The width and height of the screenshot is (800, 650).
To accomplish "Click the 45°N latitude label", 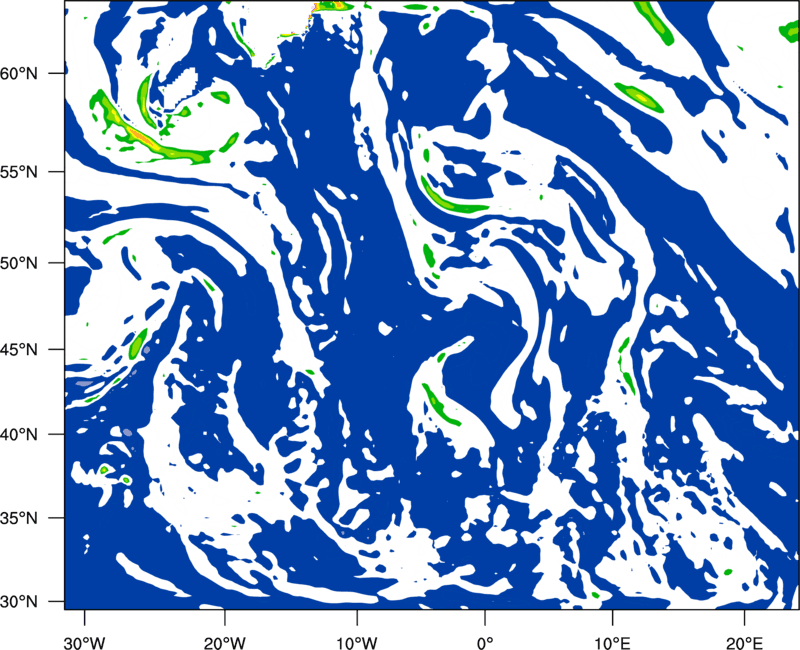I will [19, 349].
